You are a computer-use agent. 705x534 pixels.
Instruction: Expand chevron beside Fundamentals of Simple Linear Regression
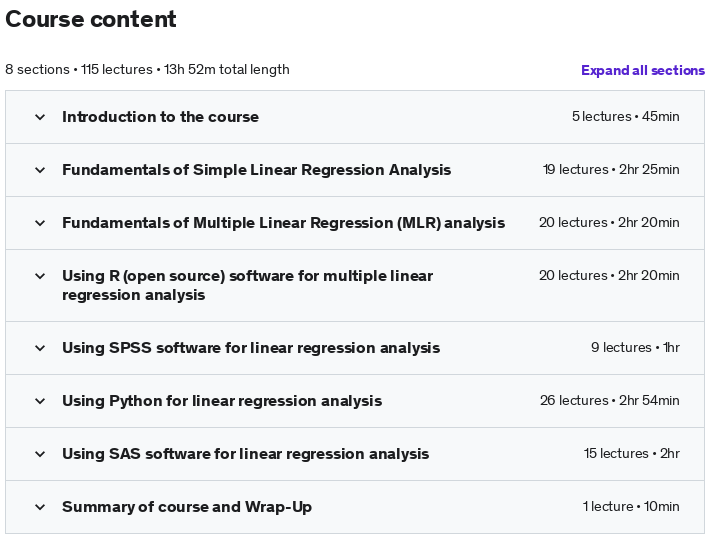point(40,170)
